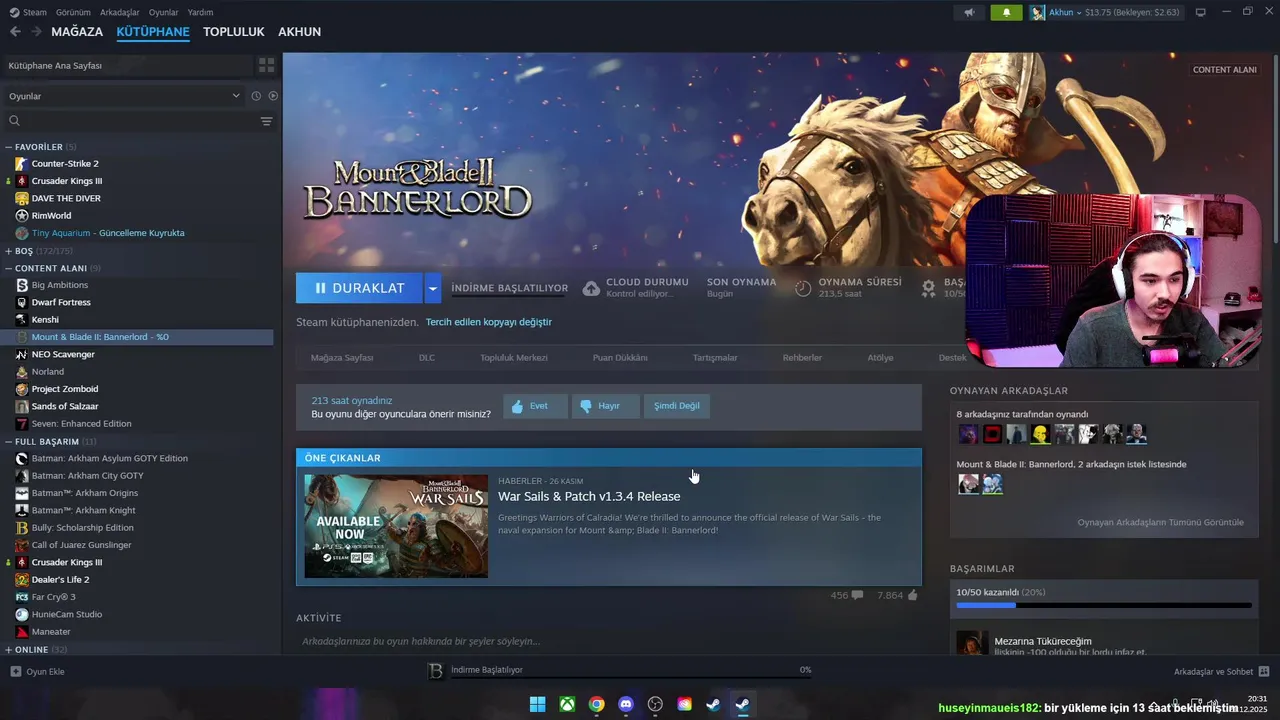Image resolution: width=1280 pixels, height=720 pixels.
Task: Open the War Sails news thumbnail
Action: point(396,526)
